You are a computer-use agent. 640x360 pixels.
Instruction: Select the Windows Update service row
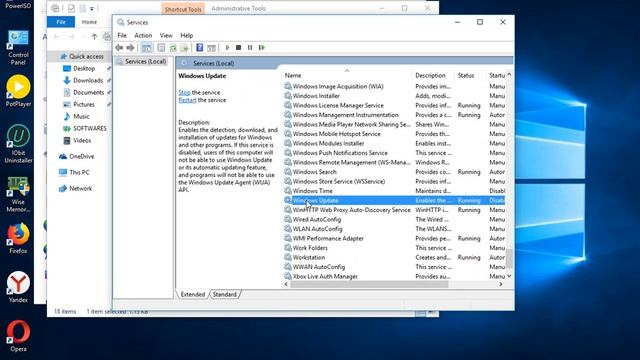click(x=394, y=200)
